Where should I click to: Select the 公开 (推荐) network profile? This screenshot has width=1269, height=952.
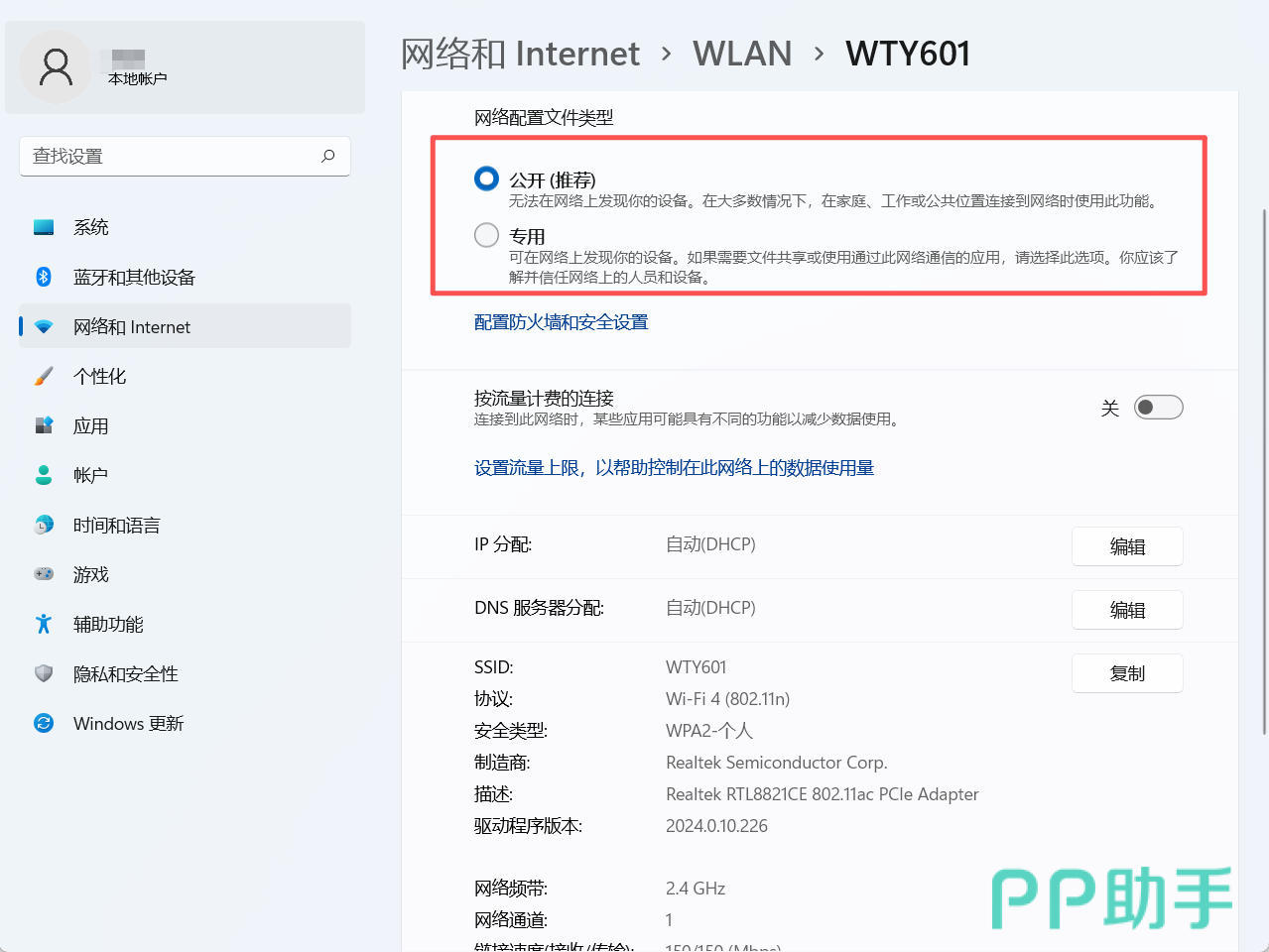point(486,178)
